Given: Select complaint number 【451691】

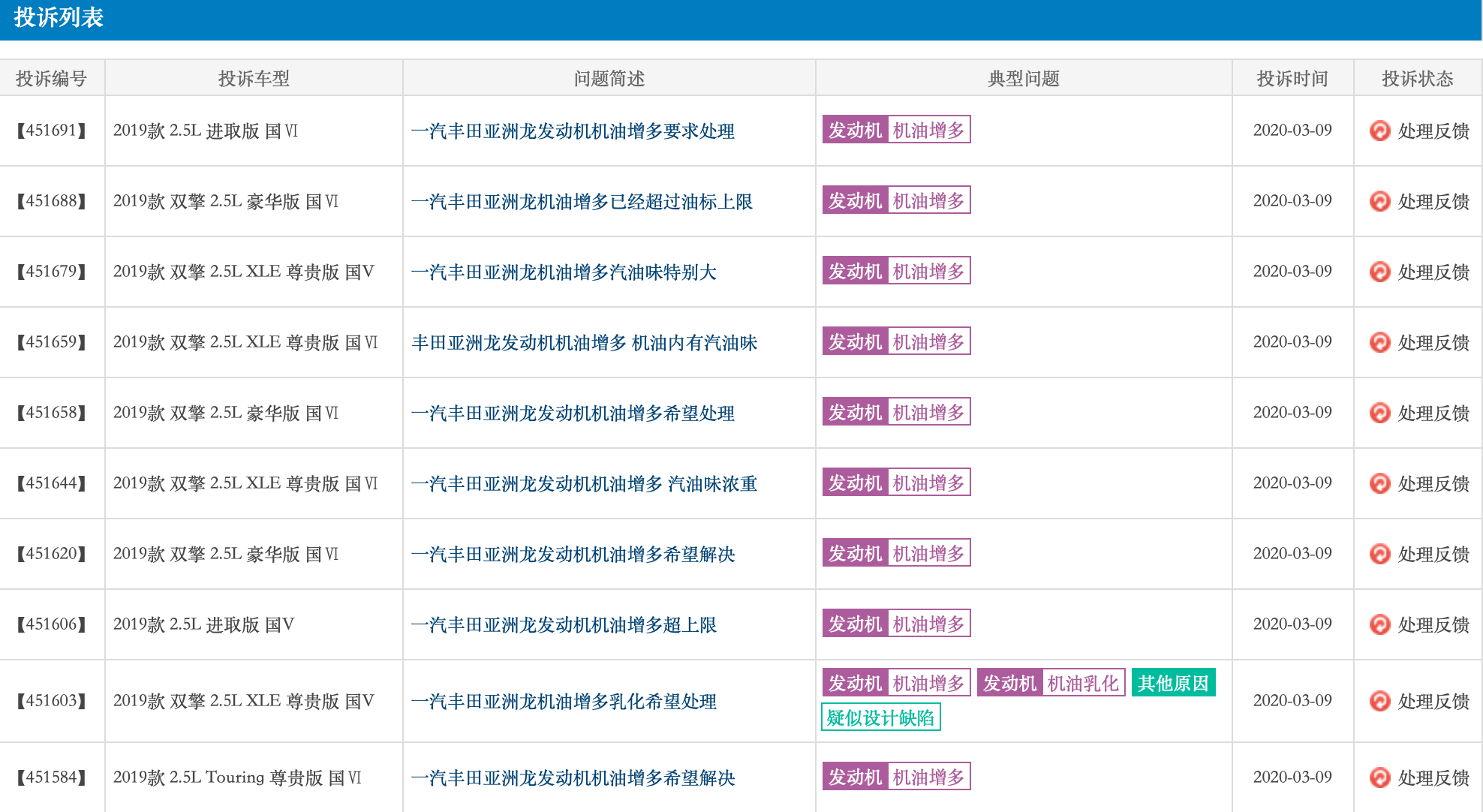Looking at the screenshot, I should tap(52, 131).
